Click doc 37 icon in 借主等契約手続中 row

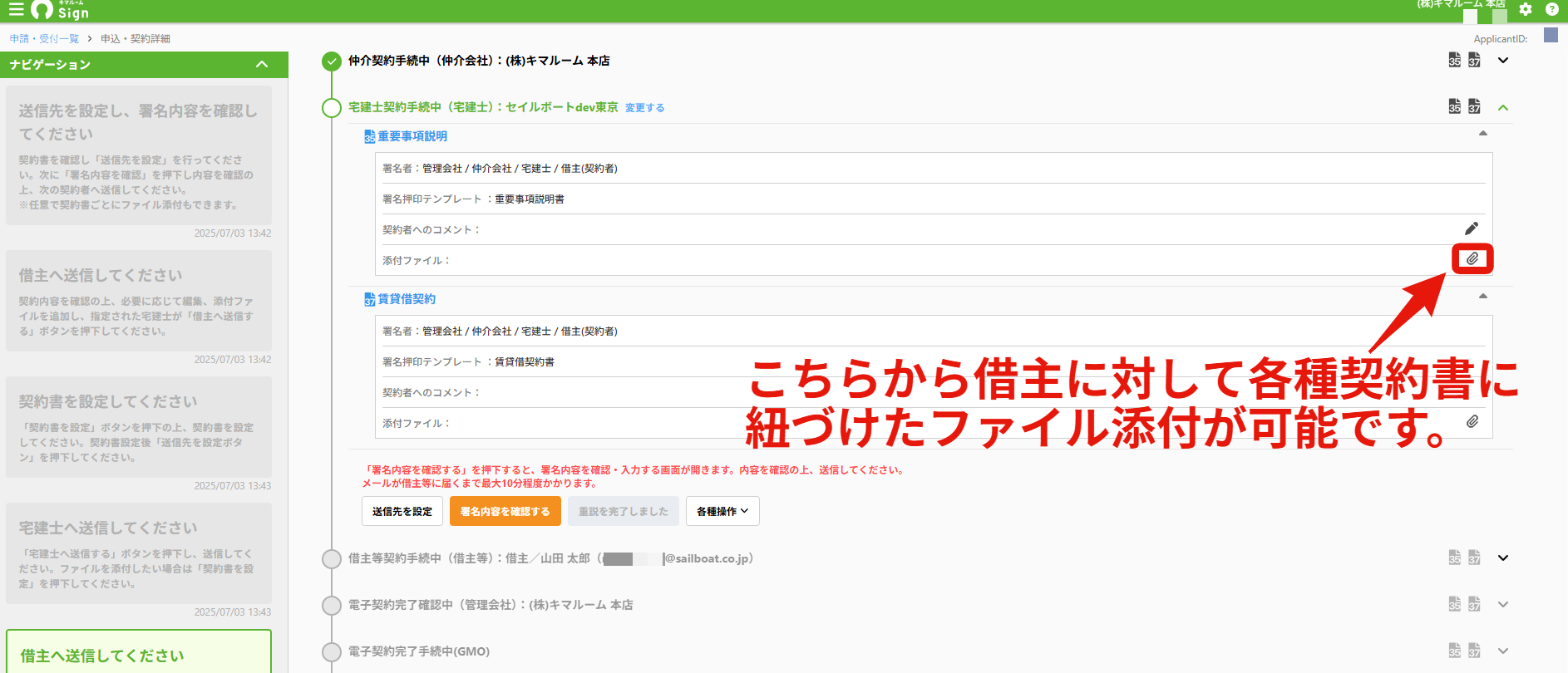point(1474,558)
